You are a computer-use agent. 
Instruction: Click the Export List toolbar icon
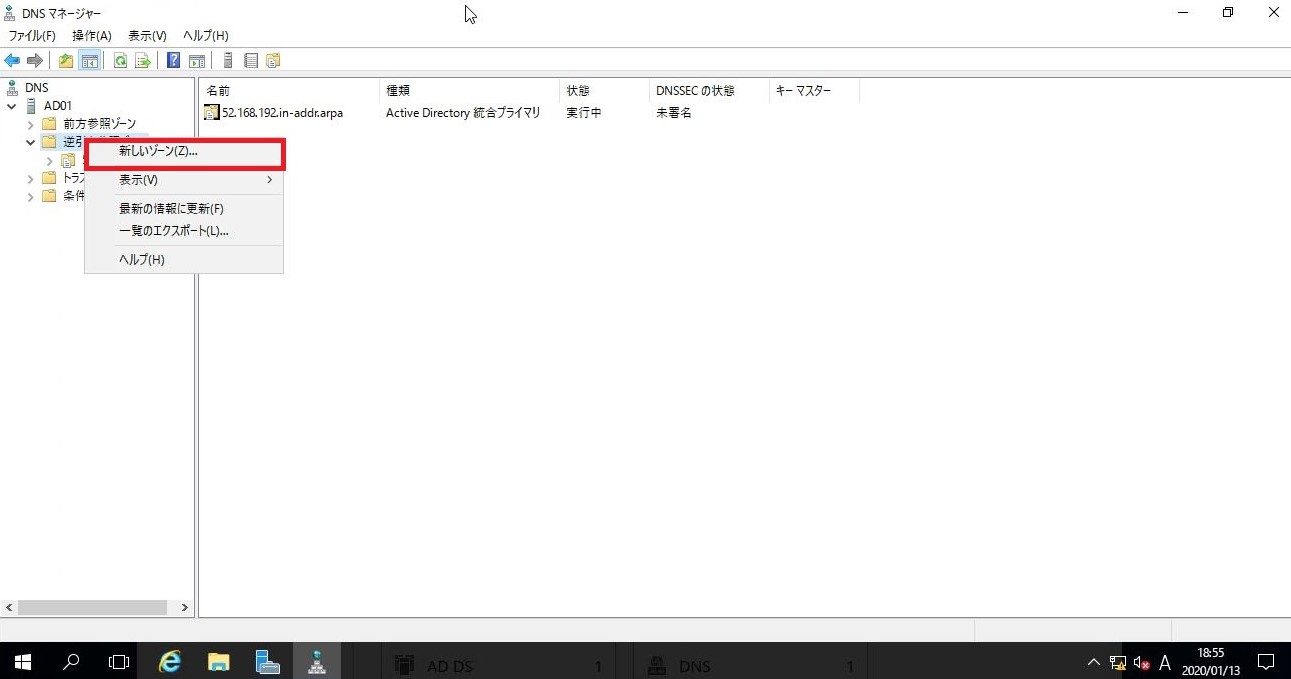[x=143, y=61]
